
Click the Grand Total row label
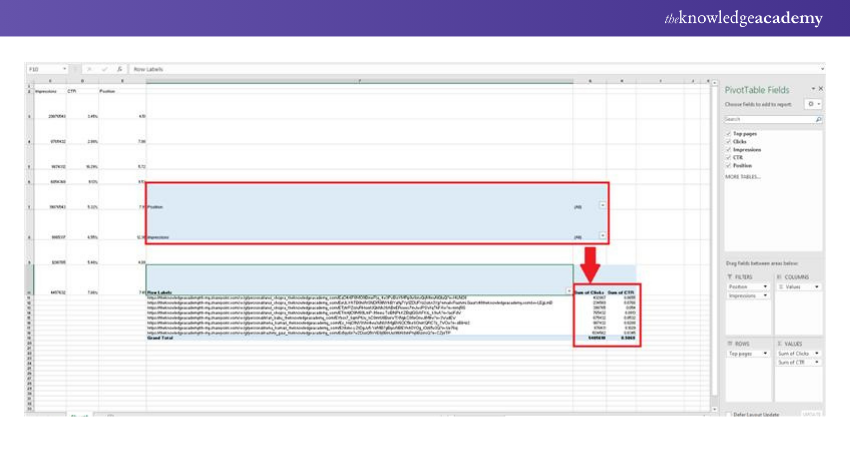point(161,338)
